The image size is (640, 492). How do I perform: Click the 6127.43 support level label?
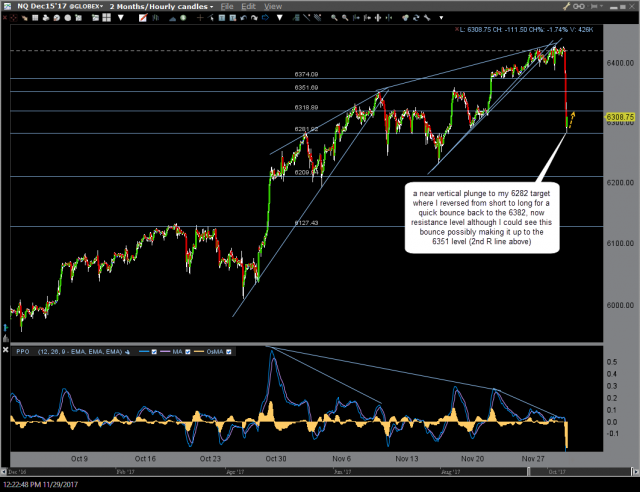pyautogui.click(x=306, y=223)
